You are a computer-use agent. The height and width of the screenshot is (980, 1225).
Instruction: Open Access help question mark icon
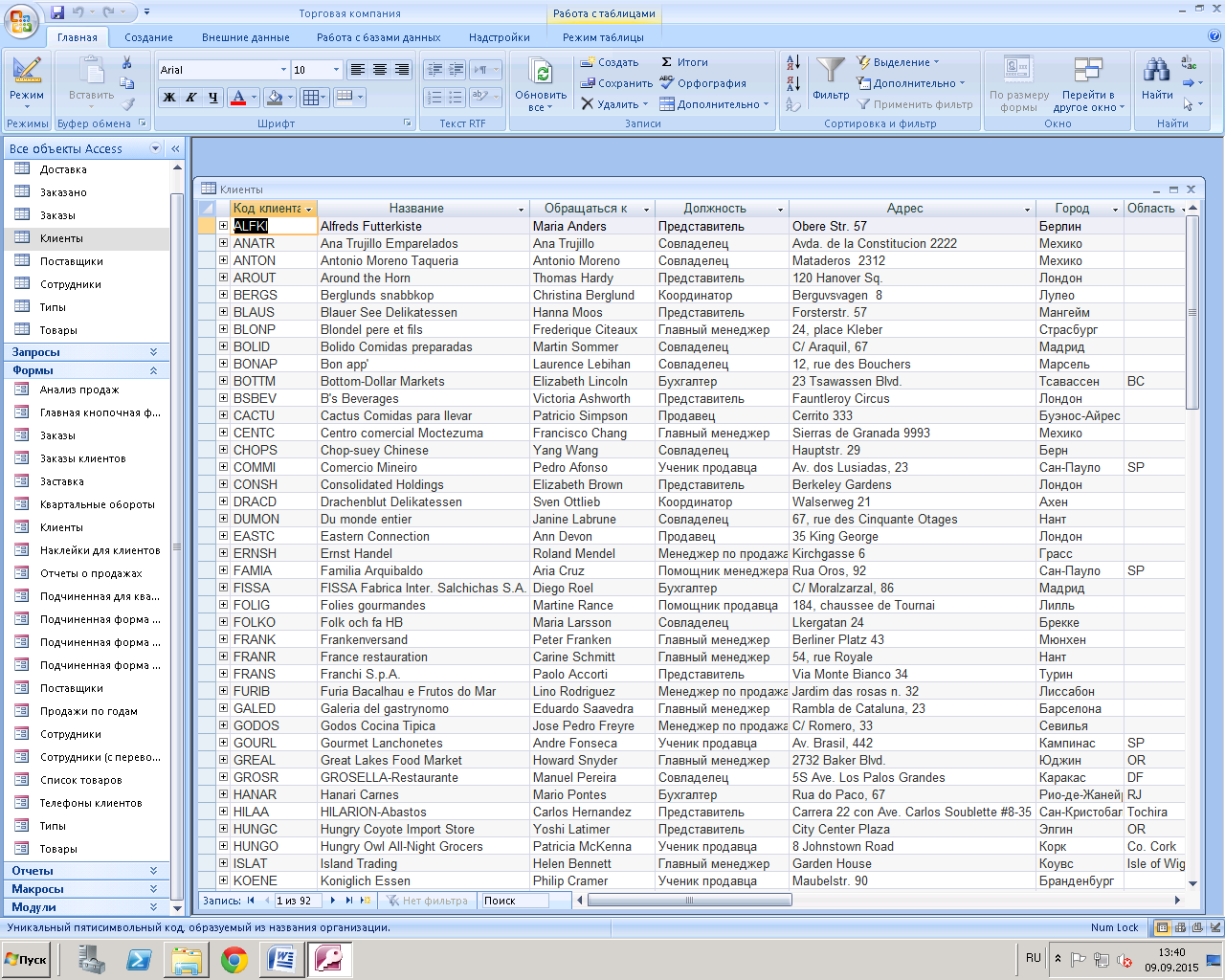pyautogui.click(x=1214, y=36)
